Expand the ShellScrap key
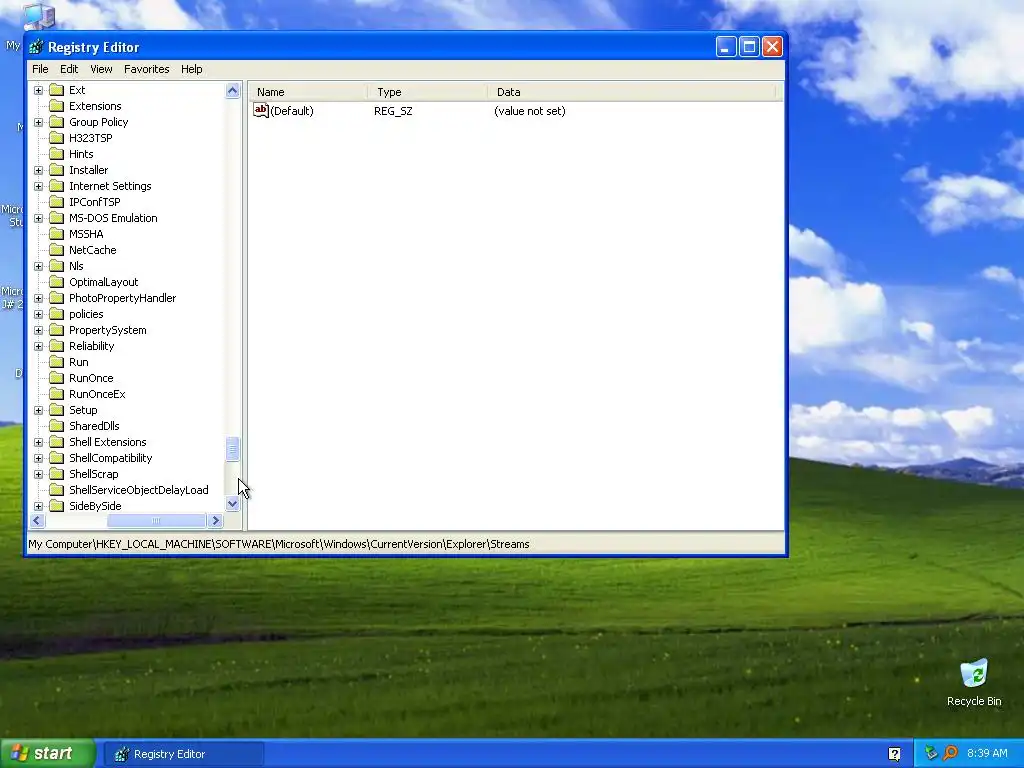 coord(39,474)
